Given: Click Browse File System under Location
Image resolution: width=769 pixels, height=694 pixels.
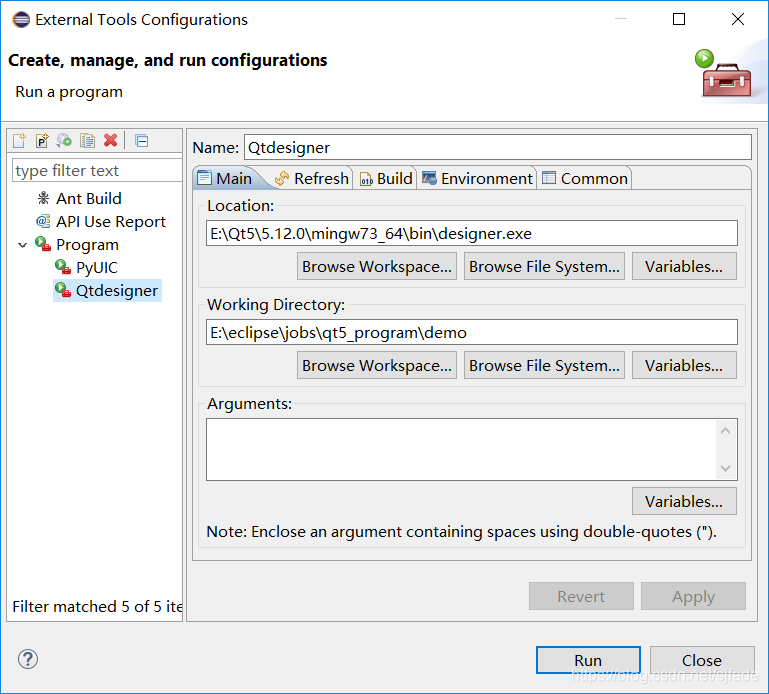Looking at the screenshot, I should [x=544, y=266].
